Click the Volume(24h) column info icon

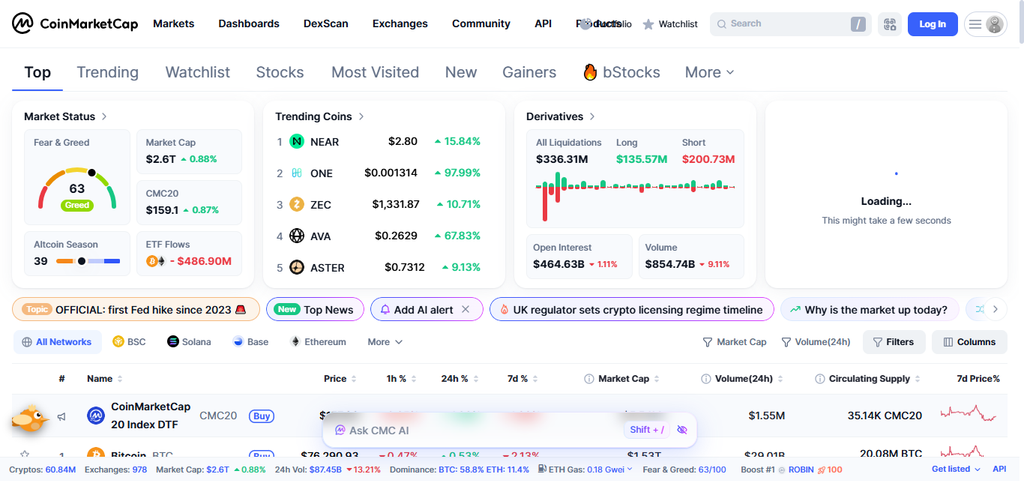705,379
